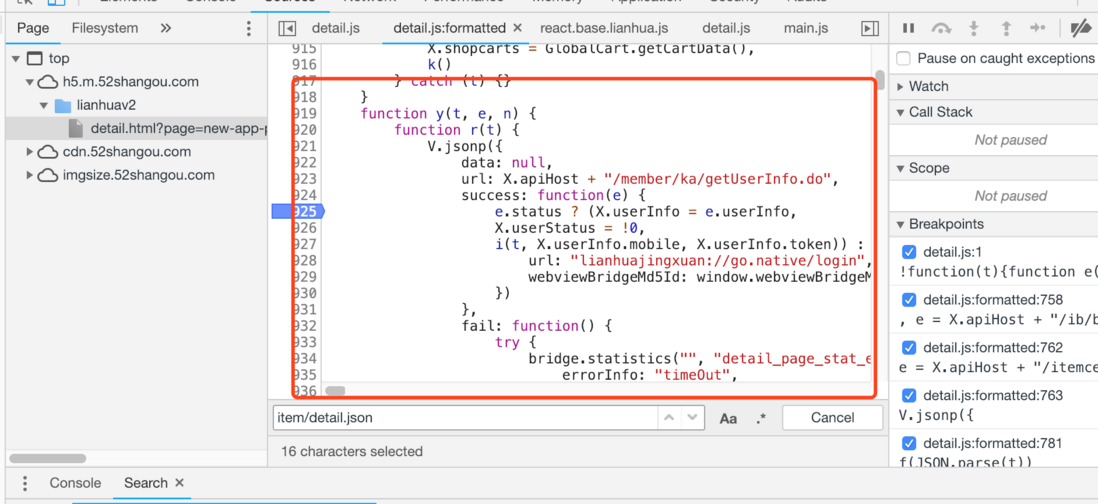Toggle the file navigator sidebar icon
The height and width of the screenshot is (504, 1098).
(287, 29)
